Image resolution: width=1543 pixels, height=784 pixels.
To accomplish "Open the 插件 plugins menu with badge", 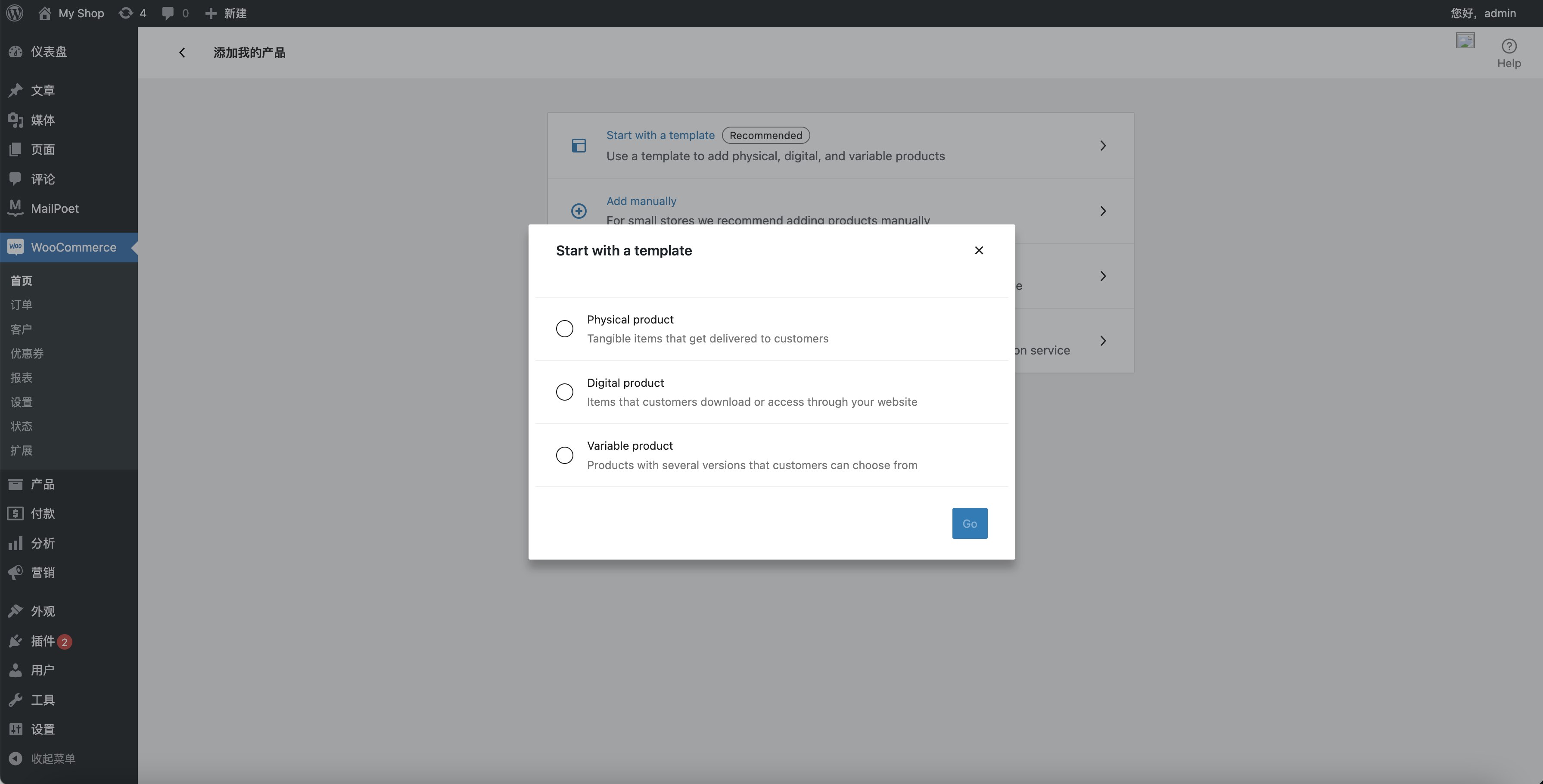I will (x=43, y=641).
